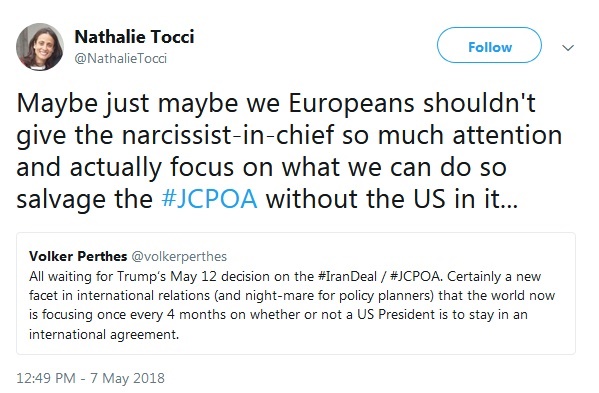
Task: Select the #JCPOA hashtag in quoted tweet
Action: (415, 276)
